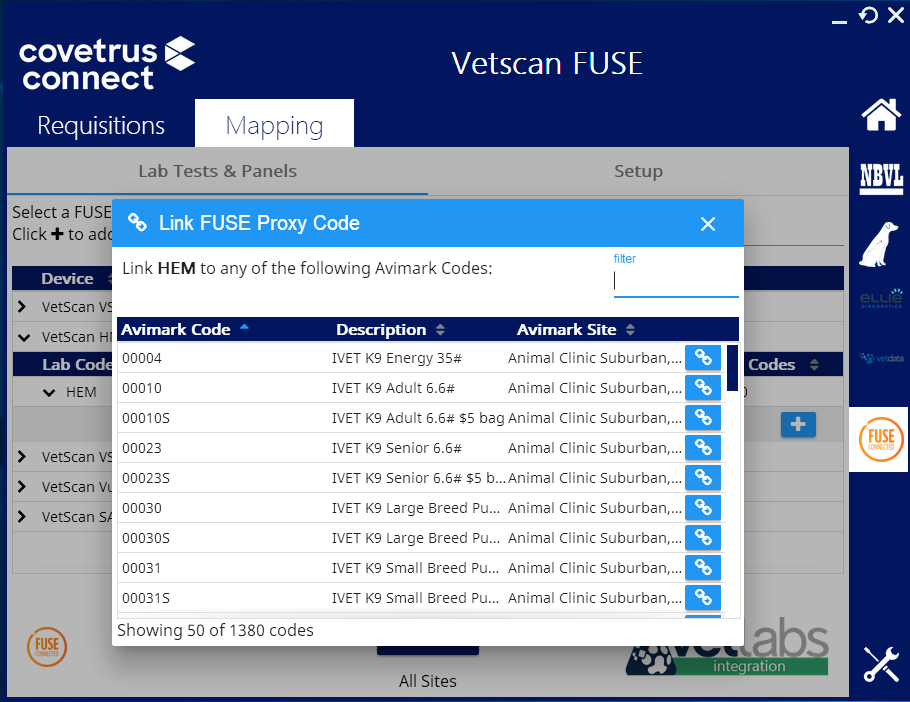
Task: Click the blue plus add-code button
Action: 798,424
